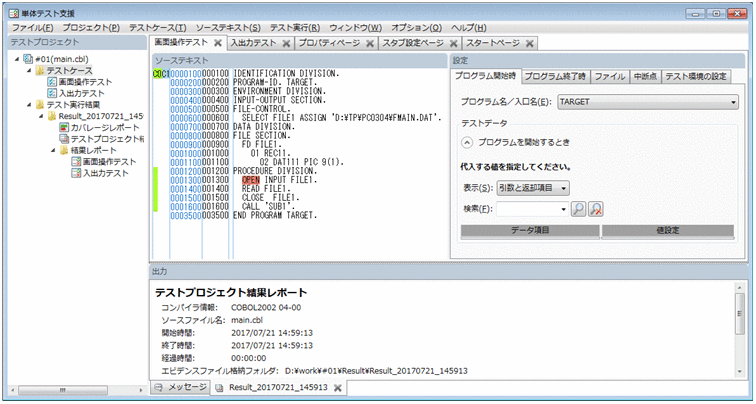Open the ソーステキスト(S) menu
This screenshot has height=404, width=756.
tap(228, 28)
